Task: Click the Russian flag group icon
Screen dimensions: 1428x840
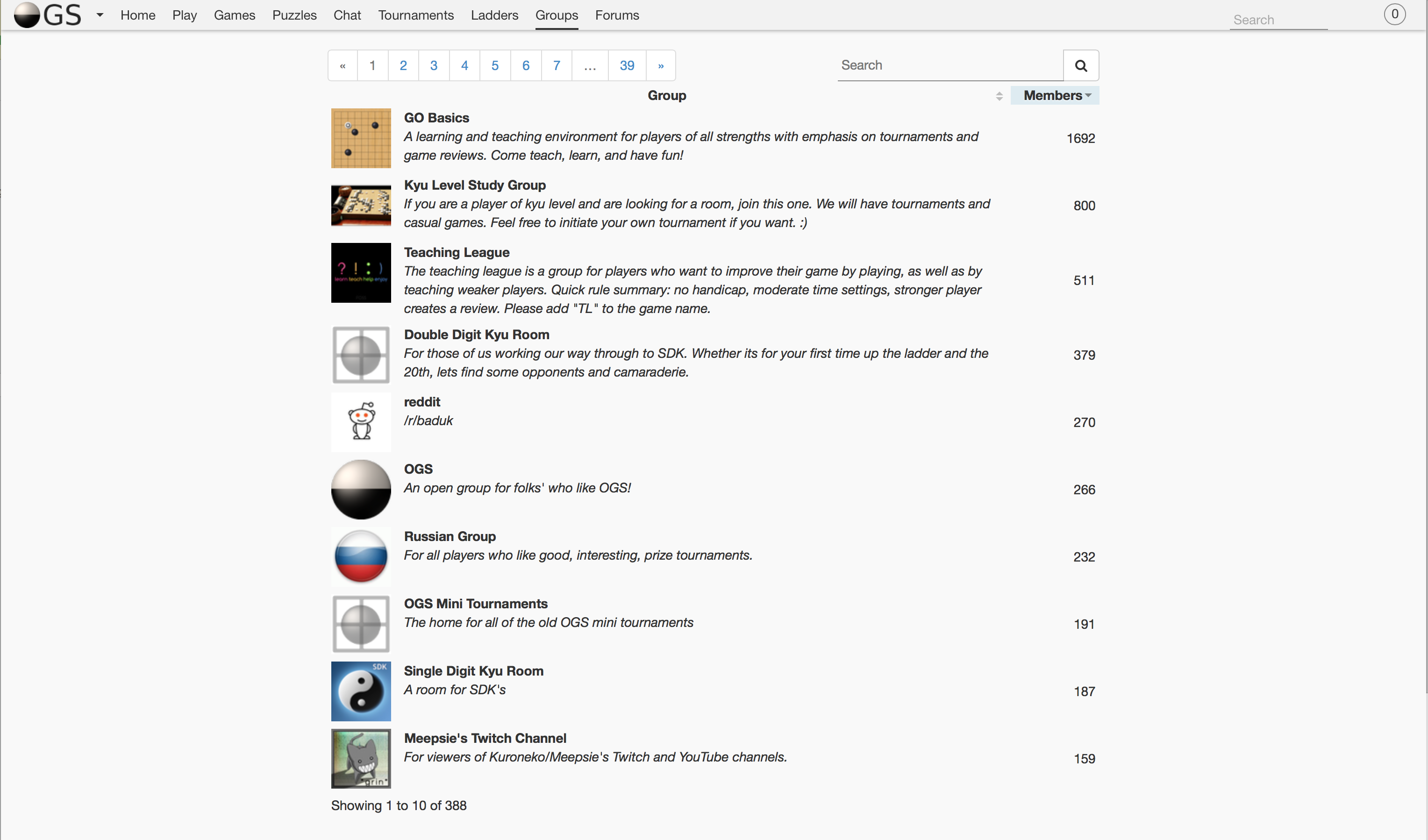Action: tap(361, 556)
